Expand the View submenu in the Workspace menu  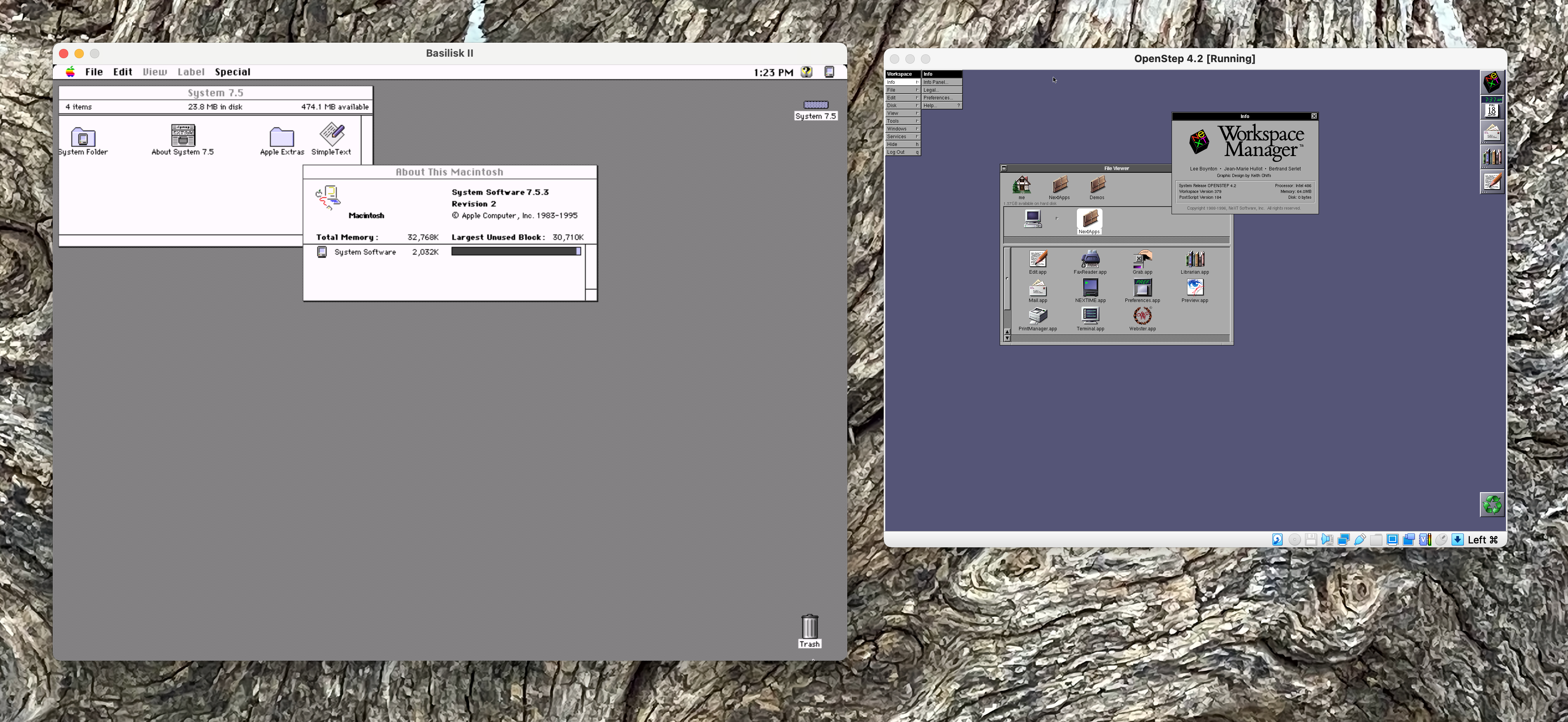click(x=903, y=113)
